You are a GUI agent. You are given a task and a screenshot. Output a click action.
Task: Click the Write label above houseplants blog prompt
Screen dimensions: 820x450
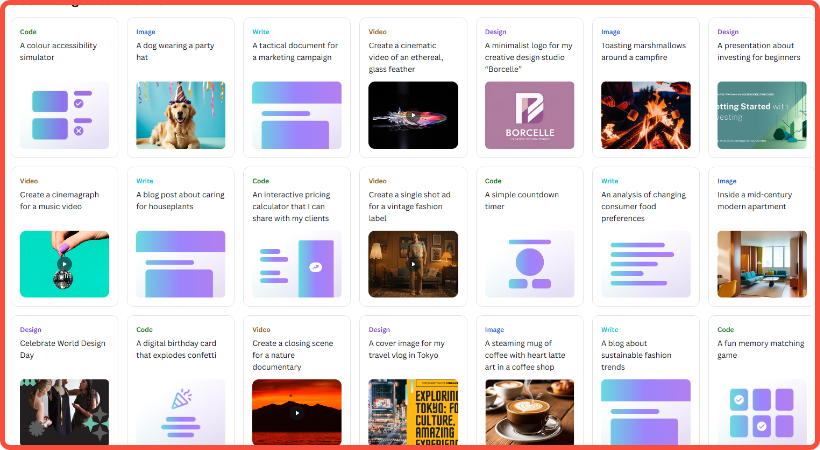145,181
